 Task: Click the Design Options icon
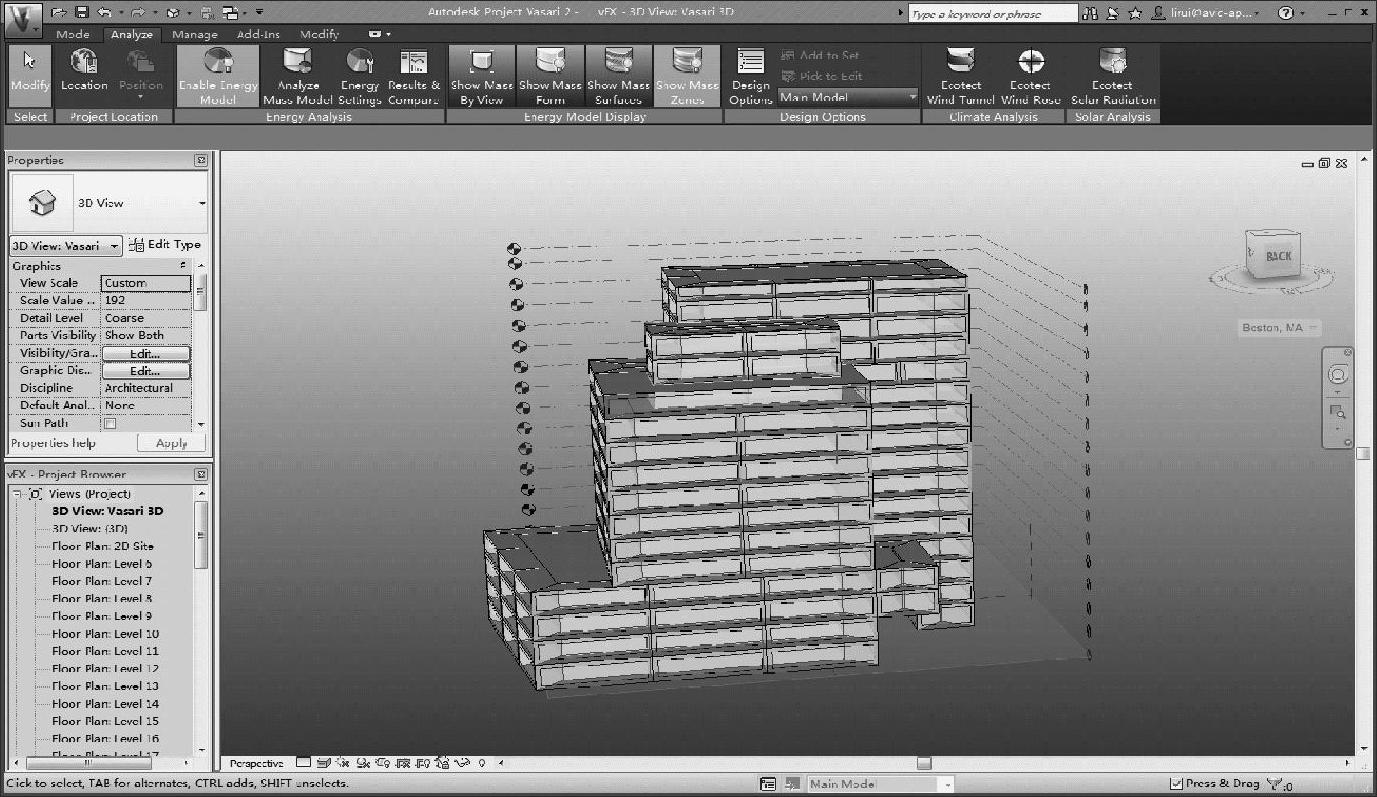click(x=750, y=64)
